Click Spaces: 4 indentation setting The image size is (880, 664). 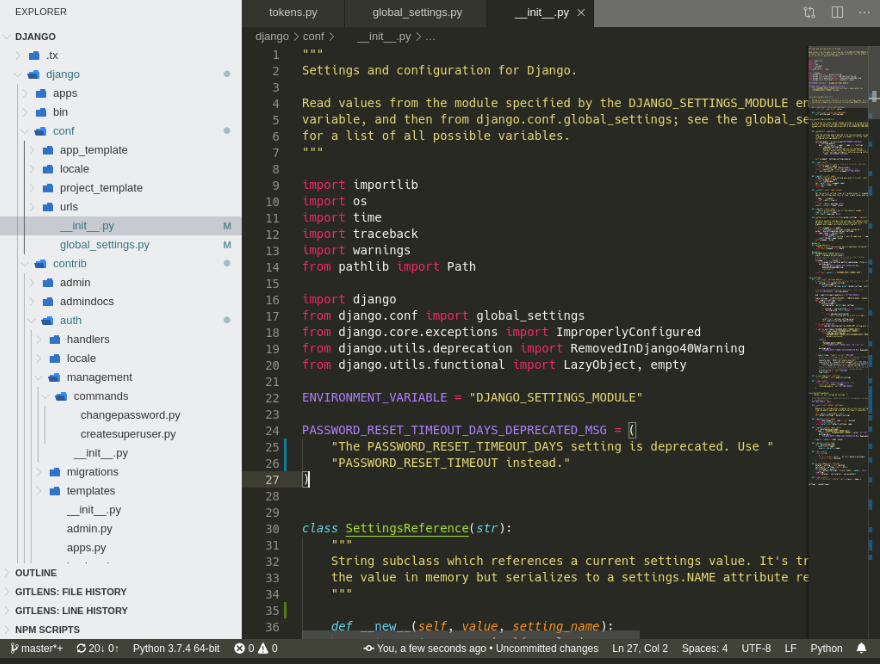(x=704, y=648)
